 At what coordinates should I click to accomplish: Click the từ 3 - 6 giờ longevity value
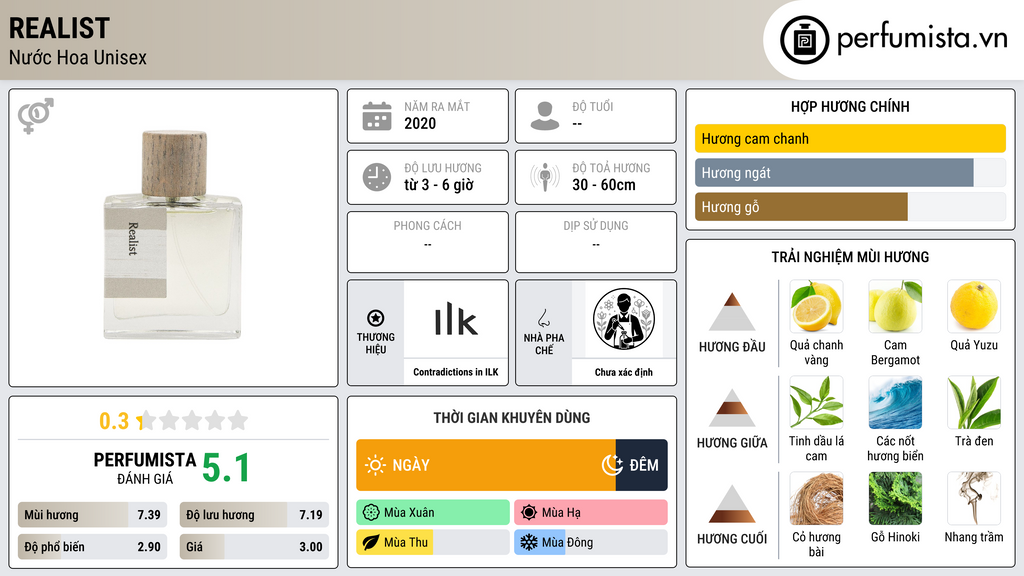tap(439, 185)
